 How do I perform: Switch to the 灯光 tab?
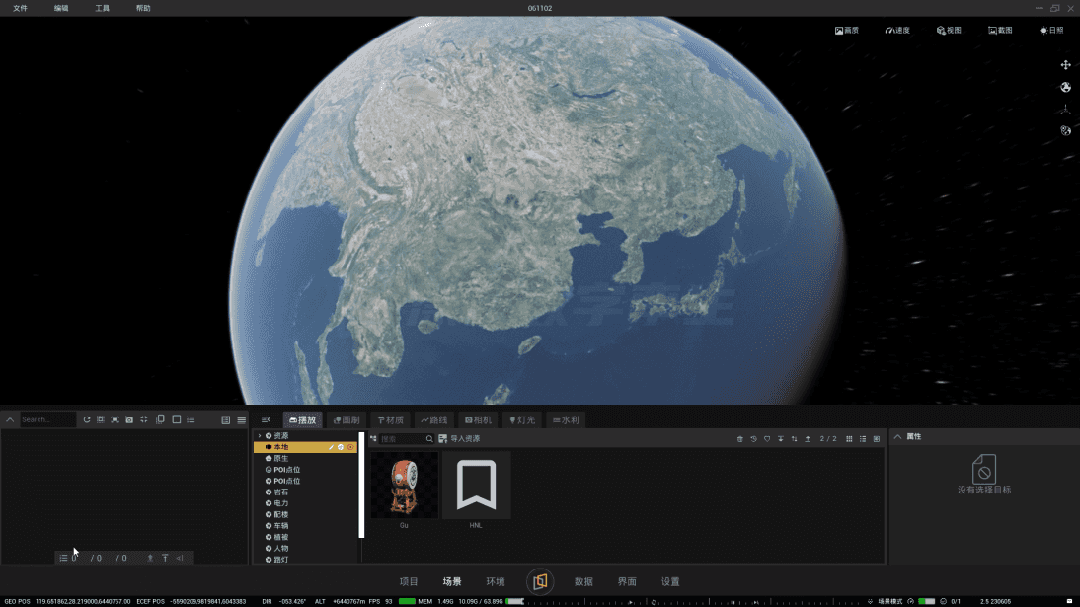[x=521, y=420]
